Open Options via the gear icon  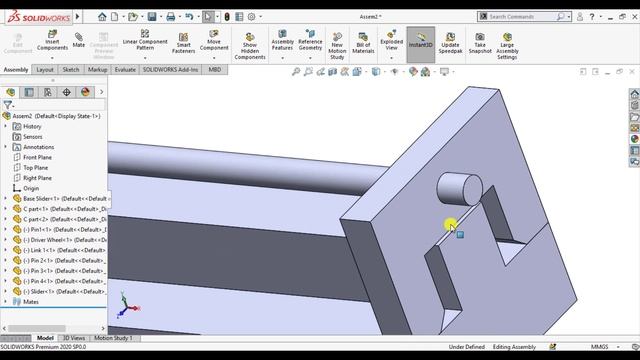[x=251, y=17]
